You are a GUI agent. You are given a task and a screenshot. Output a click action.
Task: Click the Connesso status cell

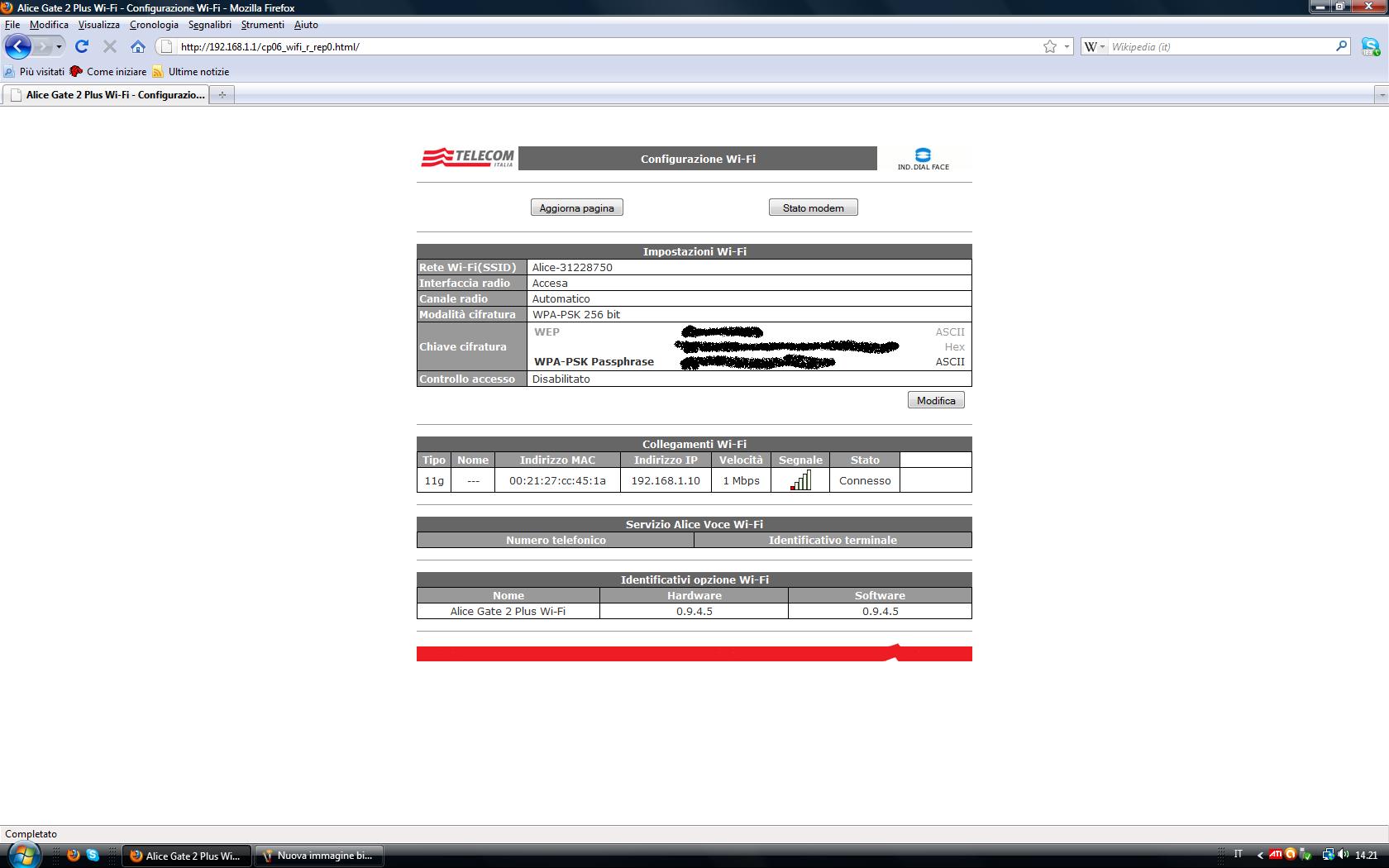865,480
